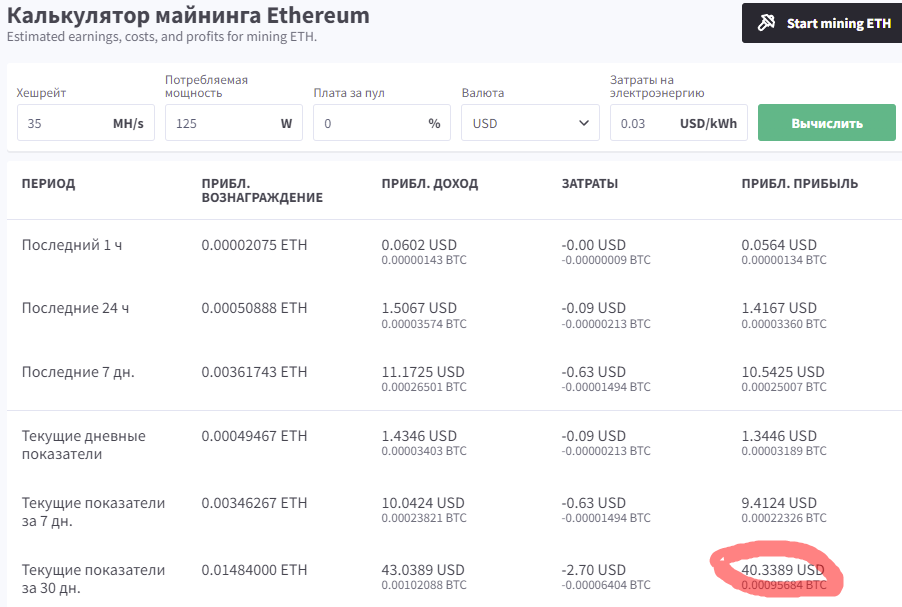
Task: Click the ПРИБЛ. ВОЗНАГРАЖДЕНИЕ column header
Action: point(261,191)
